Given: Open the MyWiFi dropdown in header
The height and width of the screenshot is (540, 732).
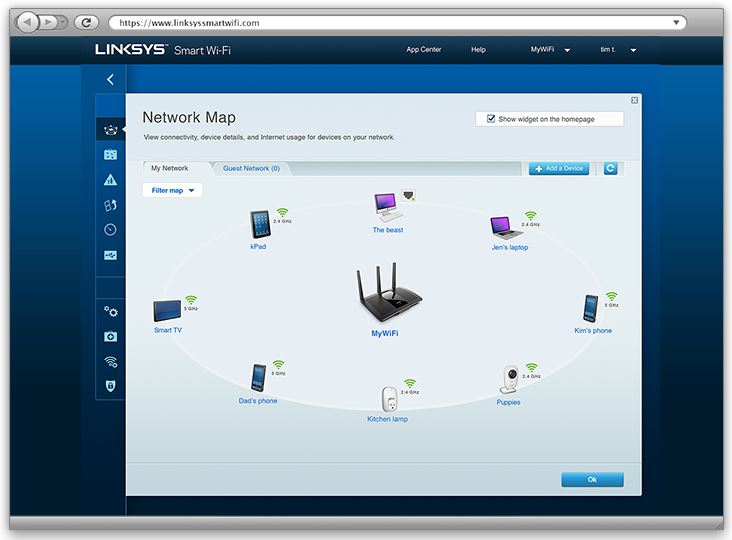Looking at the screenshot, I should tap(550, 50).
